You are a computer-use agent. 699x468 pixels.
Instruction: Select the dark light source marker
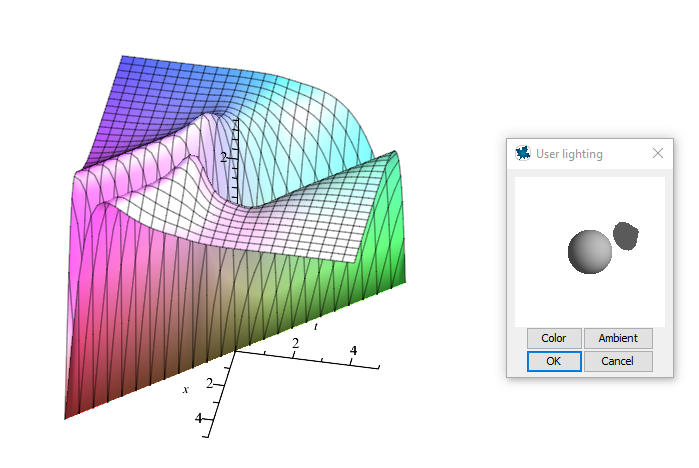(x=626, y=235)
